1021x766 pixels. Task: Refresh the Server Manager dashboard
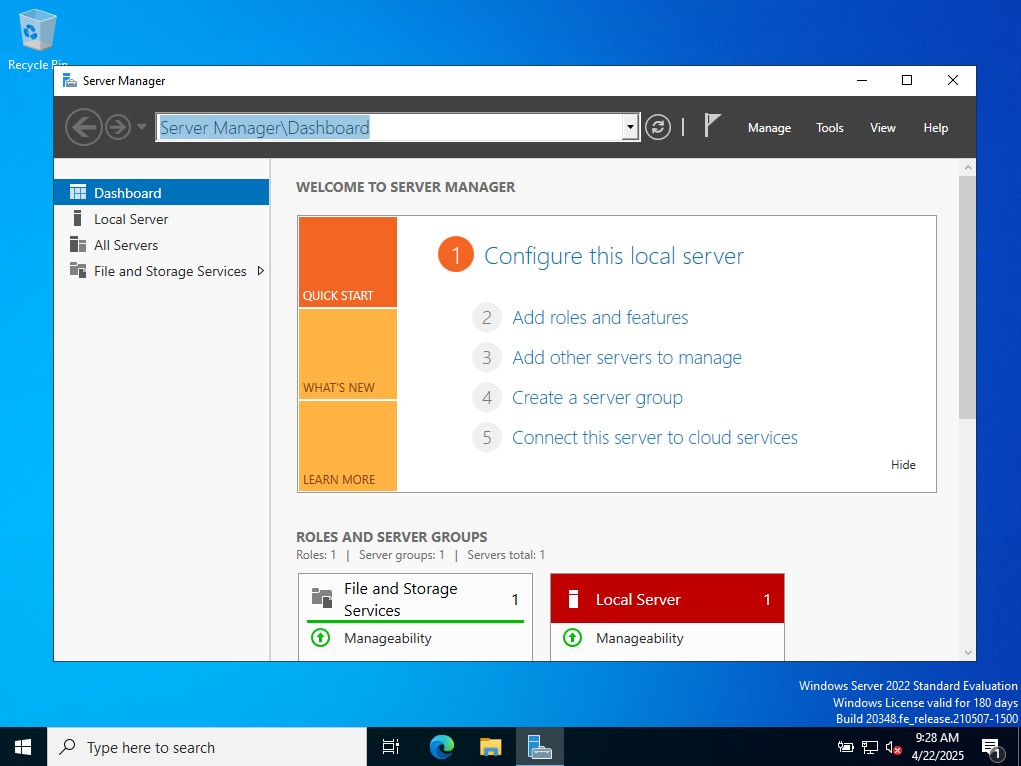point(658,127)
